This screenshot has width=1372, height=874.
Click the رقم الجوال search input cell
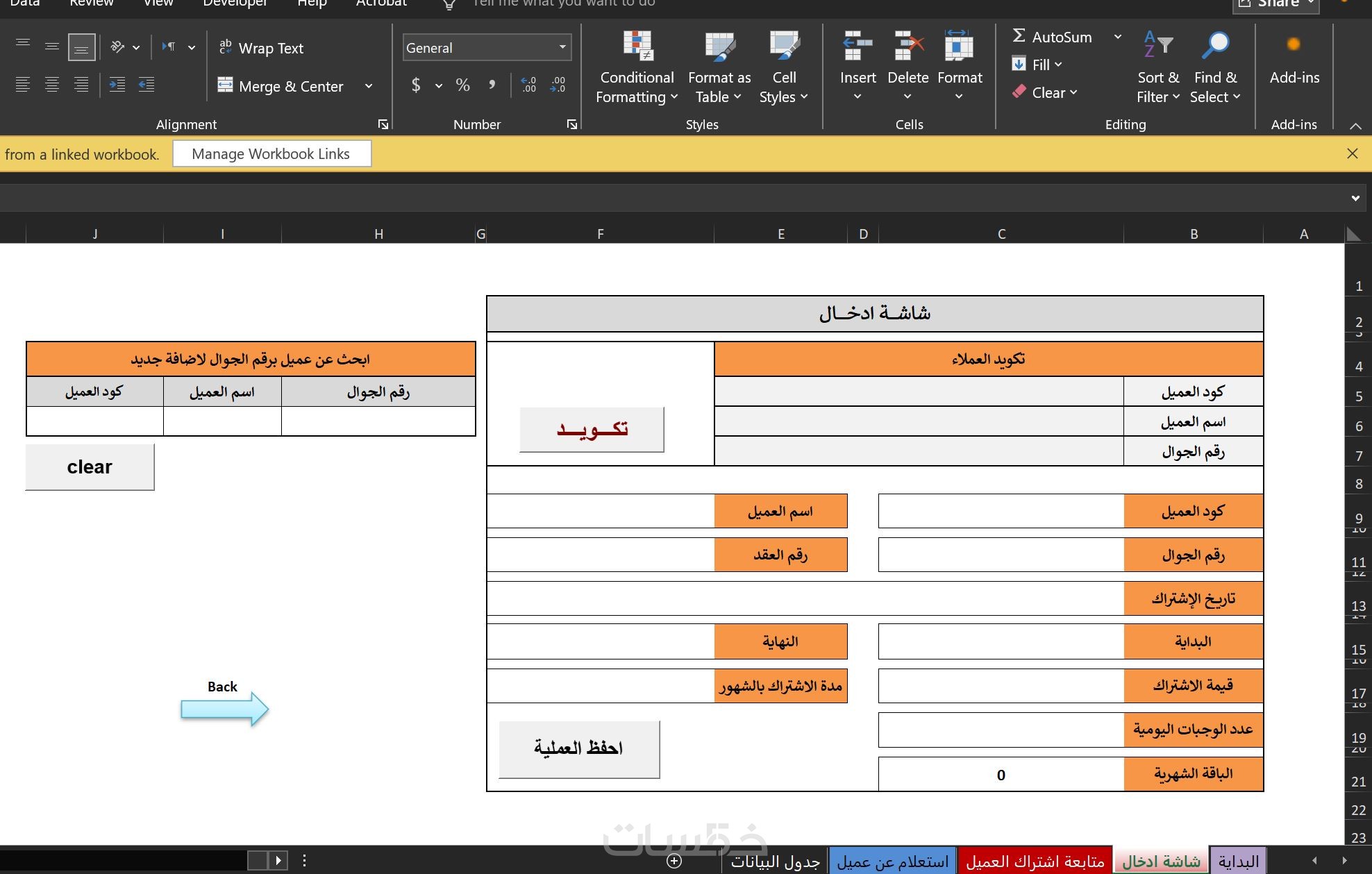click(378, 421)
